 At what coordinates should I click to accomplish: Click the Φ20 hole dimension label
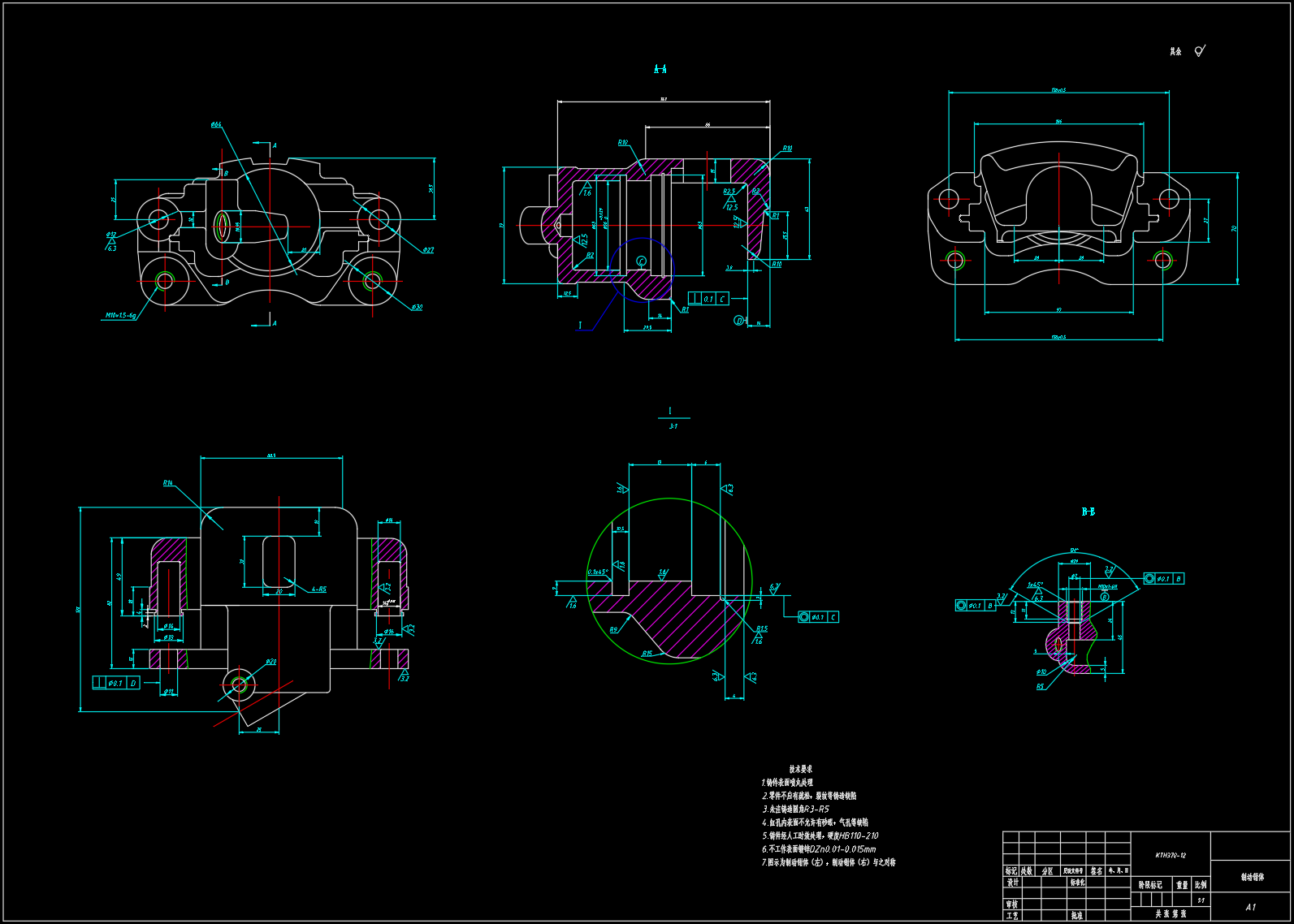[x=270, y=662]
